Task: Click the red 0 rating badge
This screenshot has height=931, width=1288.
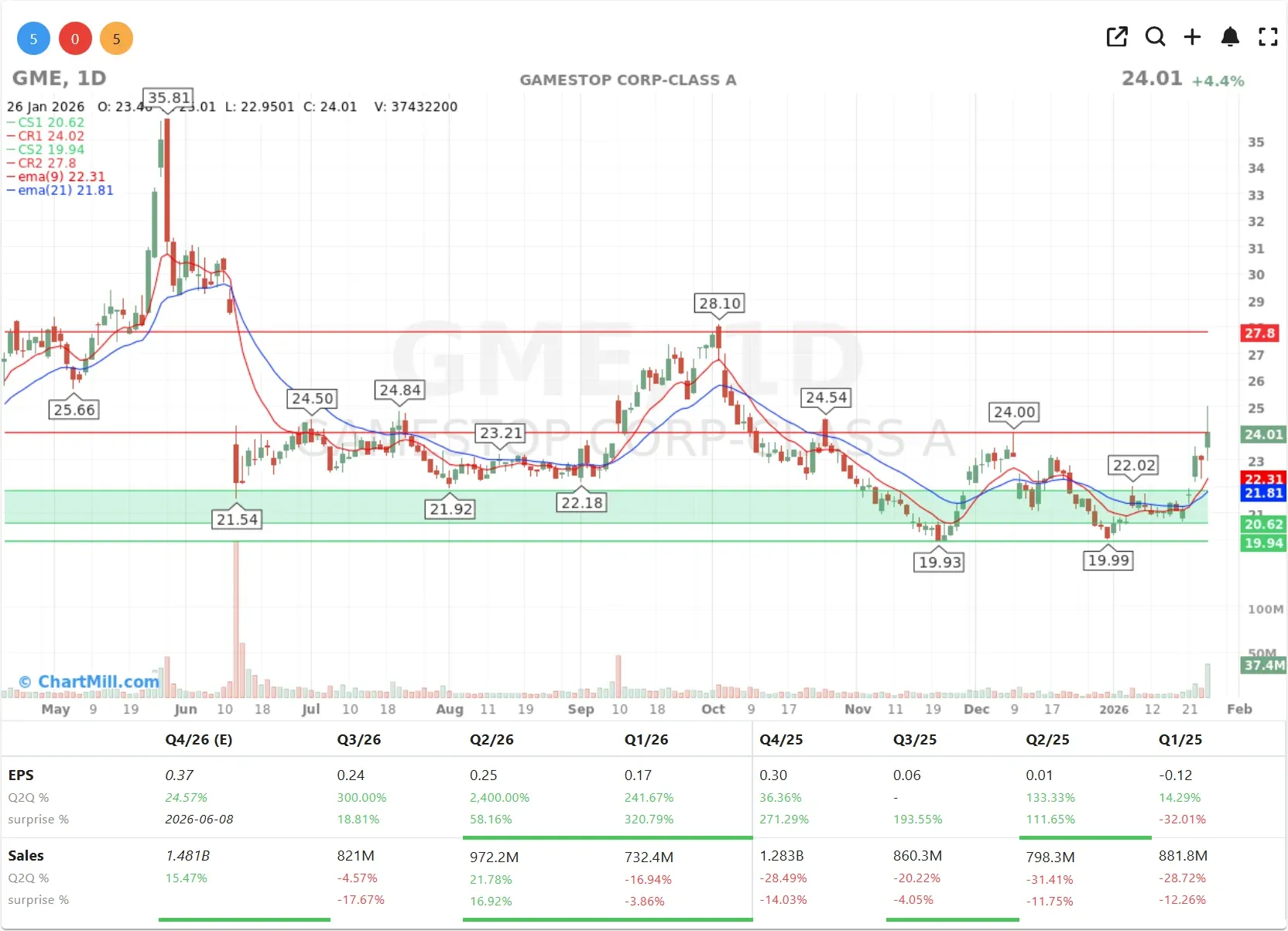Action: coord(74,38)
